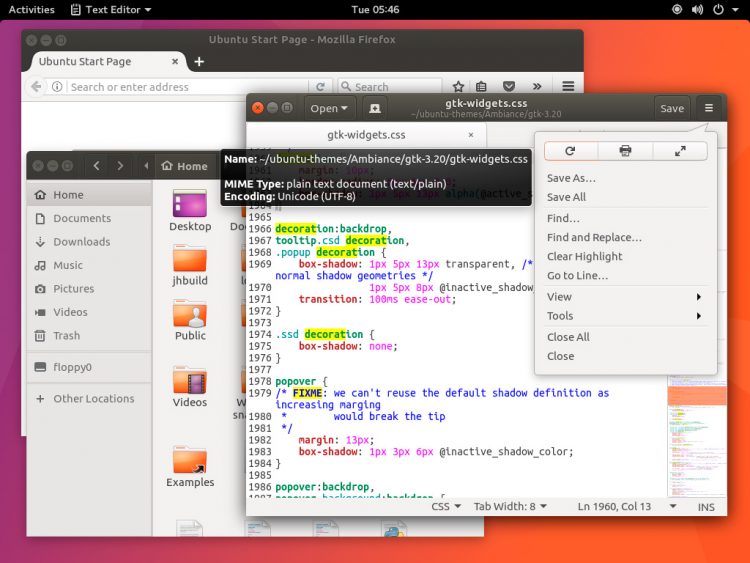The image size is (750, 563).
Task: Switch to the gtk-widgets.css tab
Action: 366,134
